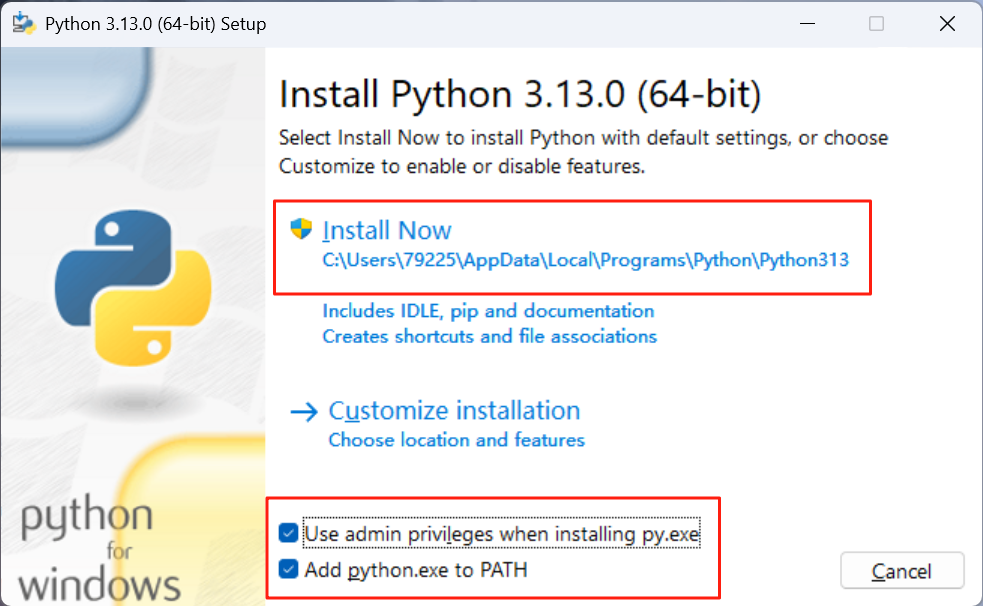The width and height of the screenshot is (983, 606).
Task: Click the Cancel button
Action: pyautogui.click(x=902, y=570)
